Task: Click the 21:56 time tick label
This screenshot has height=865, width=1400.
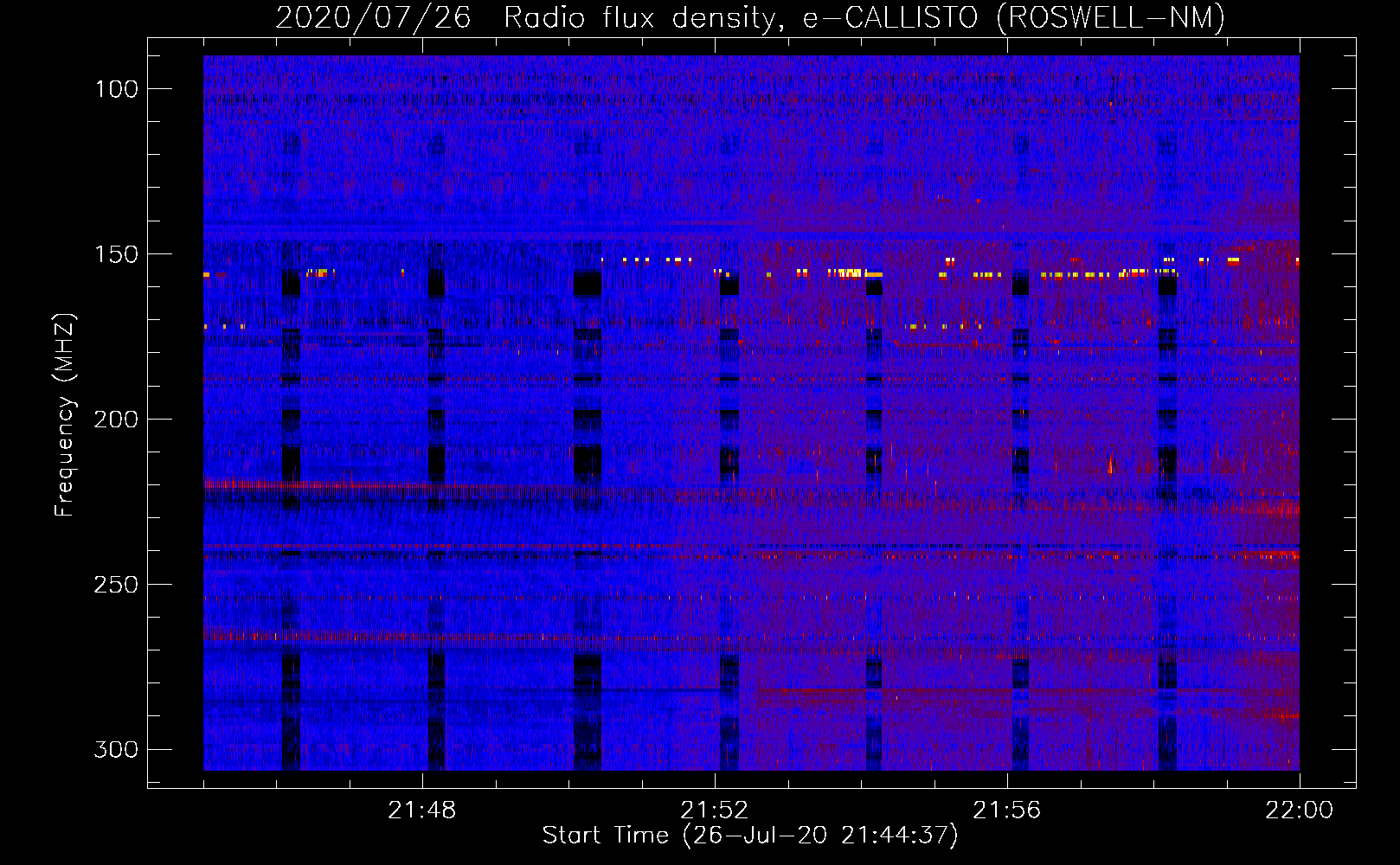Action: (1006, 811)
